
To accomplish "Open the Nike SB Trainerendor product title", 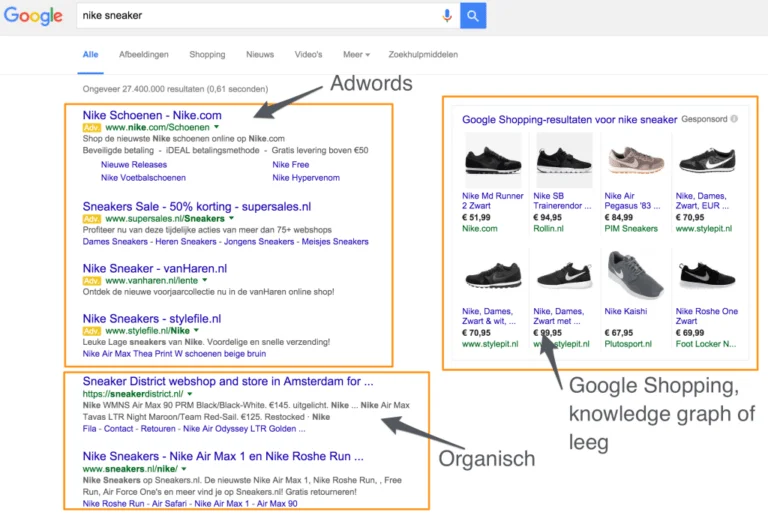I will tap(562, 201).
